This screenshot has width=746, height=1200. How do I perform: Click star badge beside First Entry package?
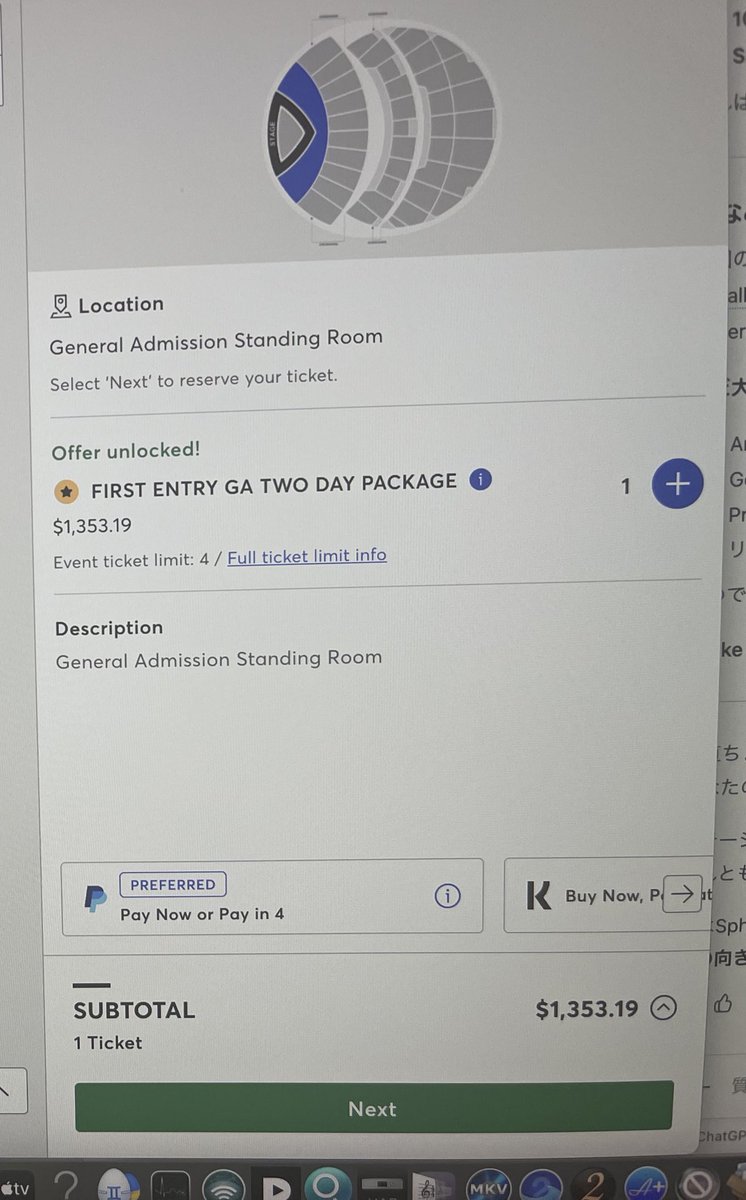(66, 491)
